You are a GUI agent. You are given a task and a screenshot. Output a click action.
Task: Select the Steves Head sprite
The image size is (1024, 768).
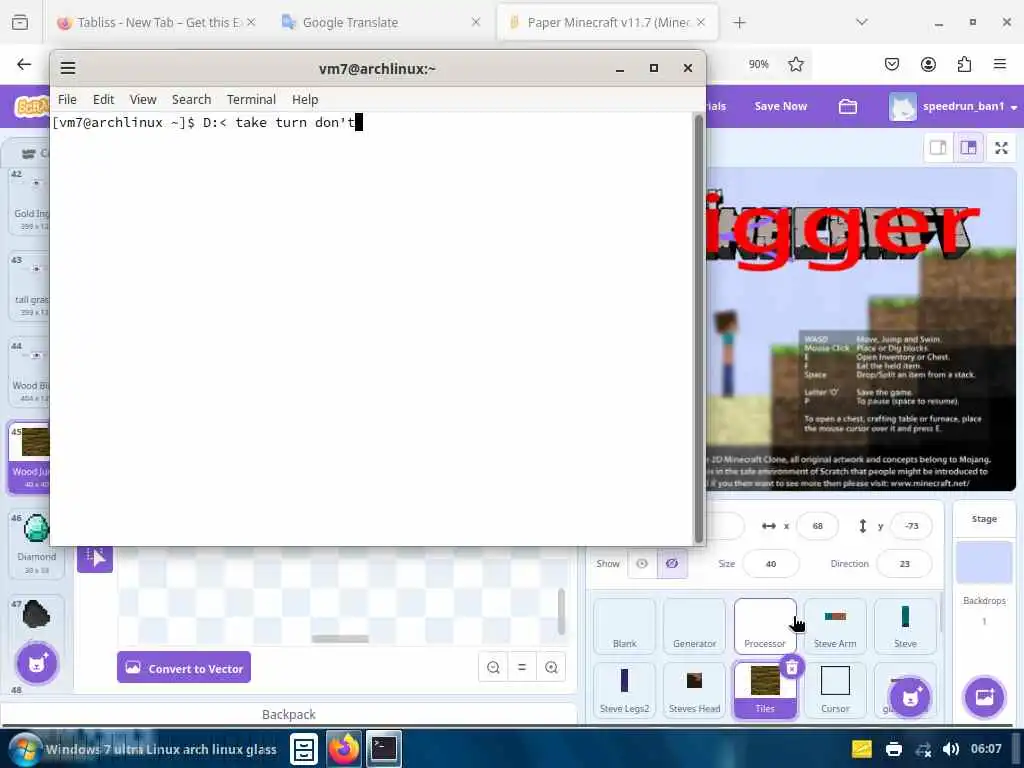[x=694, y=690]
